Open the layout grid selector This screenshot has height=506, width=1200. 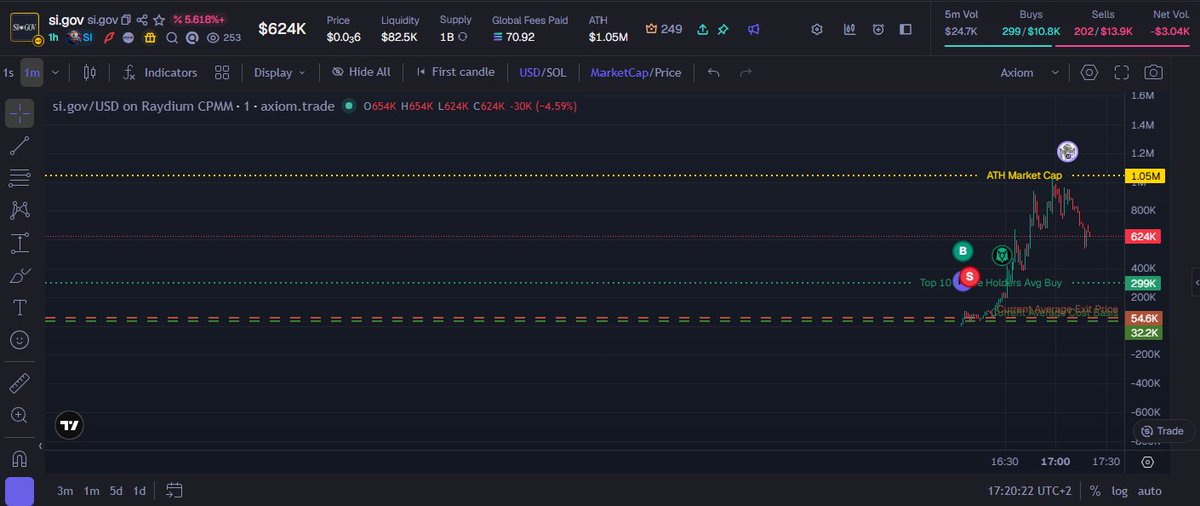(222, 72)
